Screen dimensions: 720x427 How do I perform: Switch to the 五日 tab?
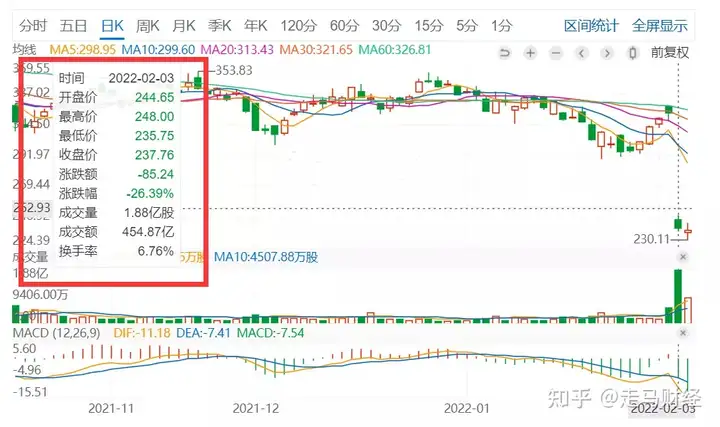click(73, 26)
